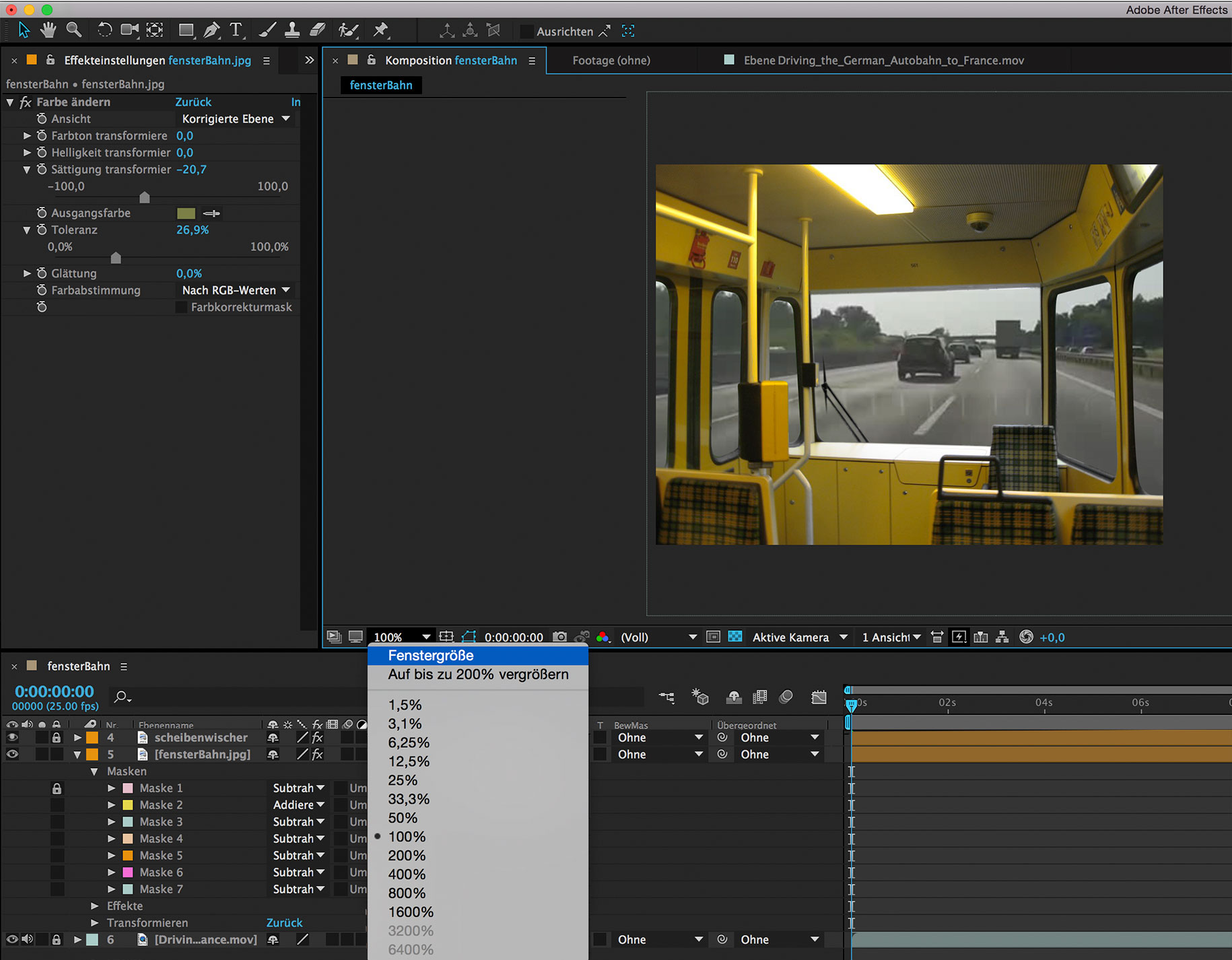Open Maske 2 Addiere mode dropdown
The width and height of the screenshot is (1232, 960).
point(298,805)
